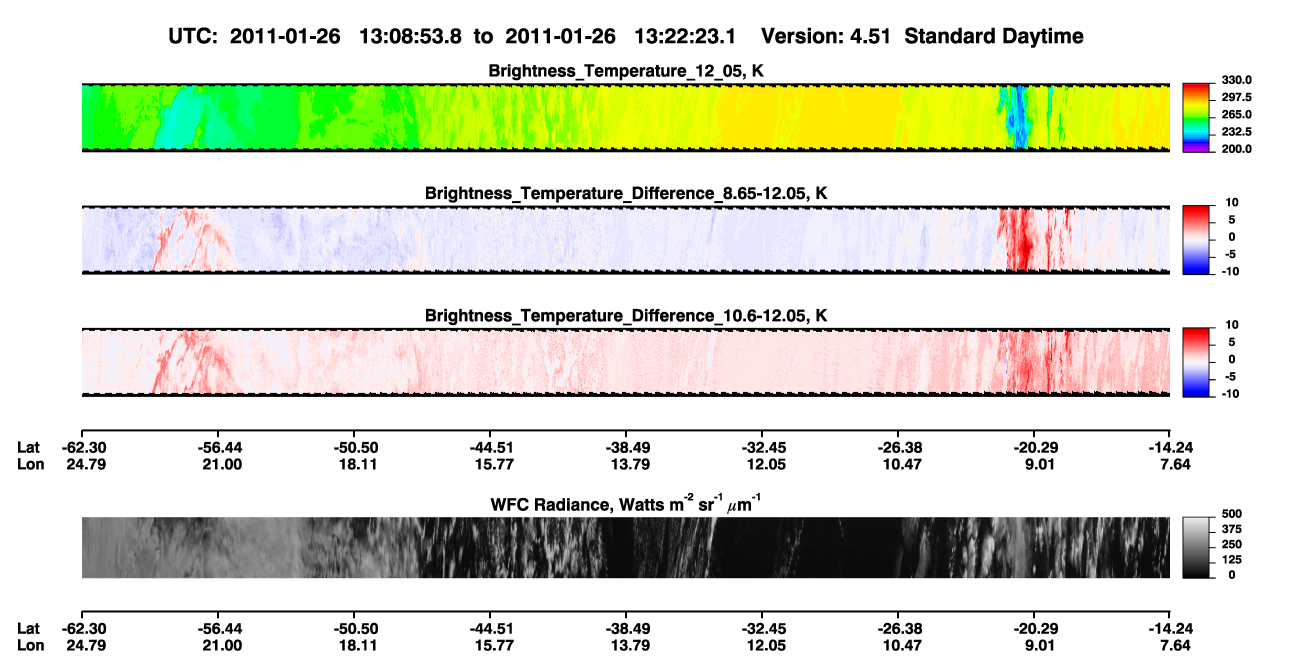Select the 10.6-12.05 difference image strip
This screenshot has height=667, width=1300.
coord(625,362)
